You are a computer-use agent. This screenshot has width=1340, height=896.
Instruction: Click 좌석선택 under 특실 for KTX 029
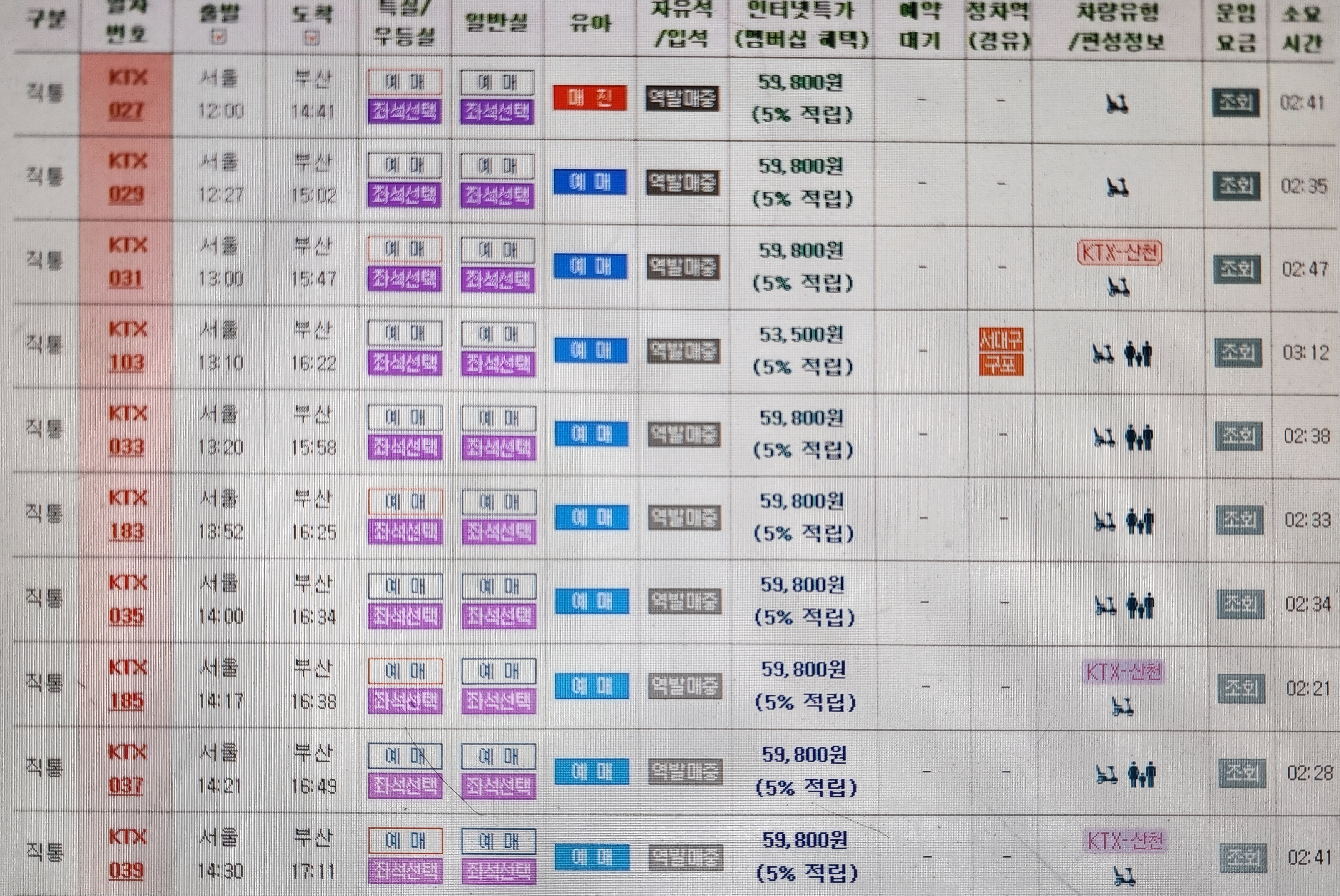click(x=404, y=196)
